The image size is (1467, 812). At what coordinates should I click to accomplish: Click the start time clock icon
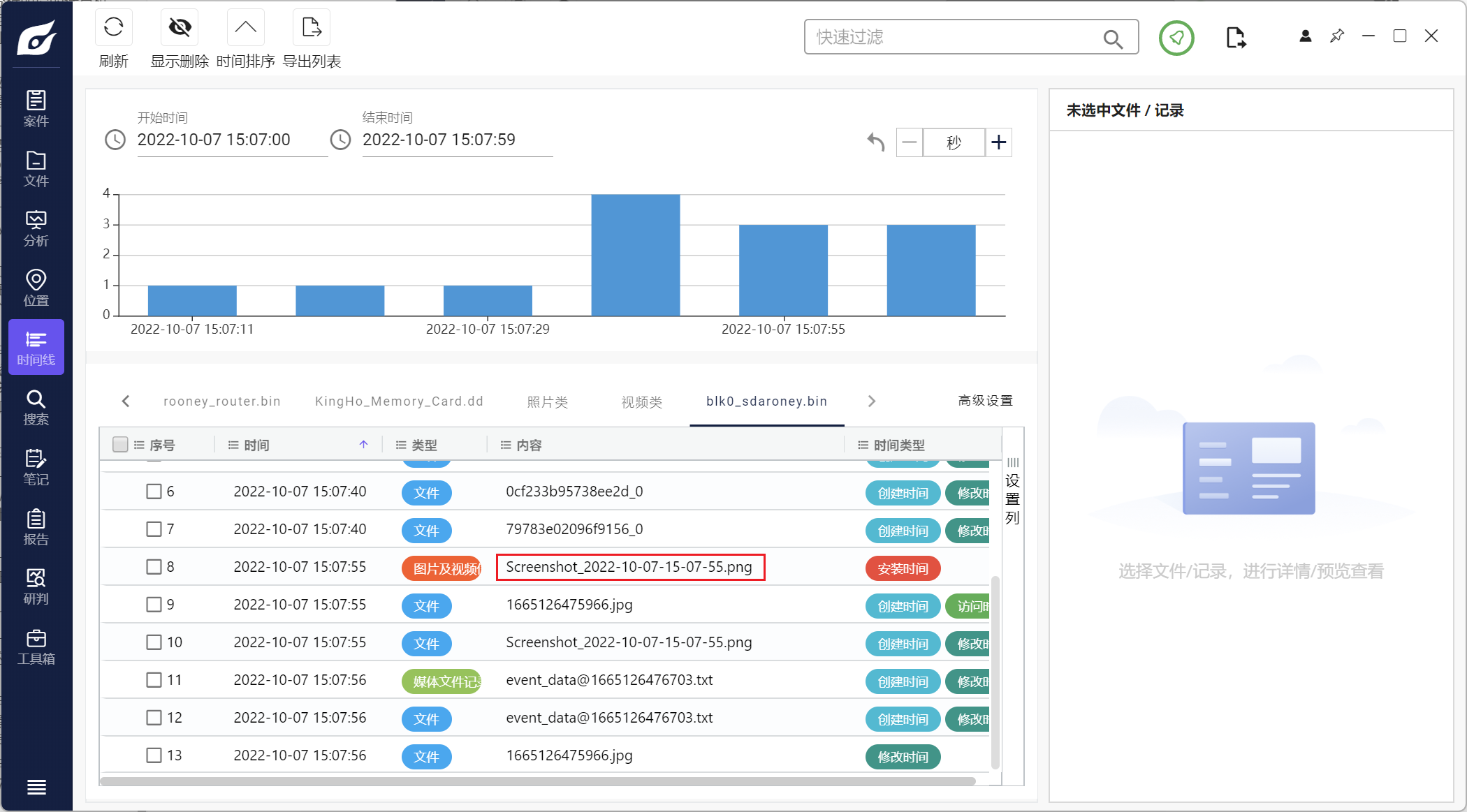[x=115, y=140]
